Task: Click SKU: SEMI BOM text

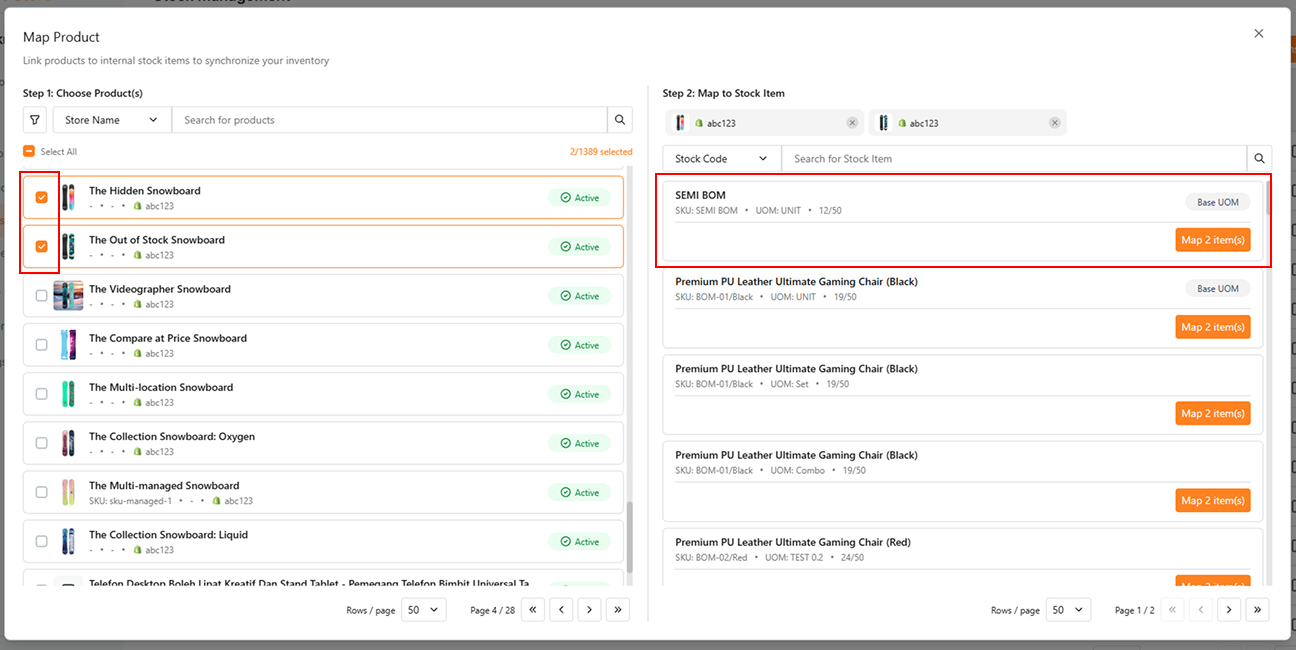Action: pos(706,211)
